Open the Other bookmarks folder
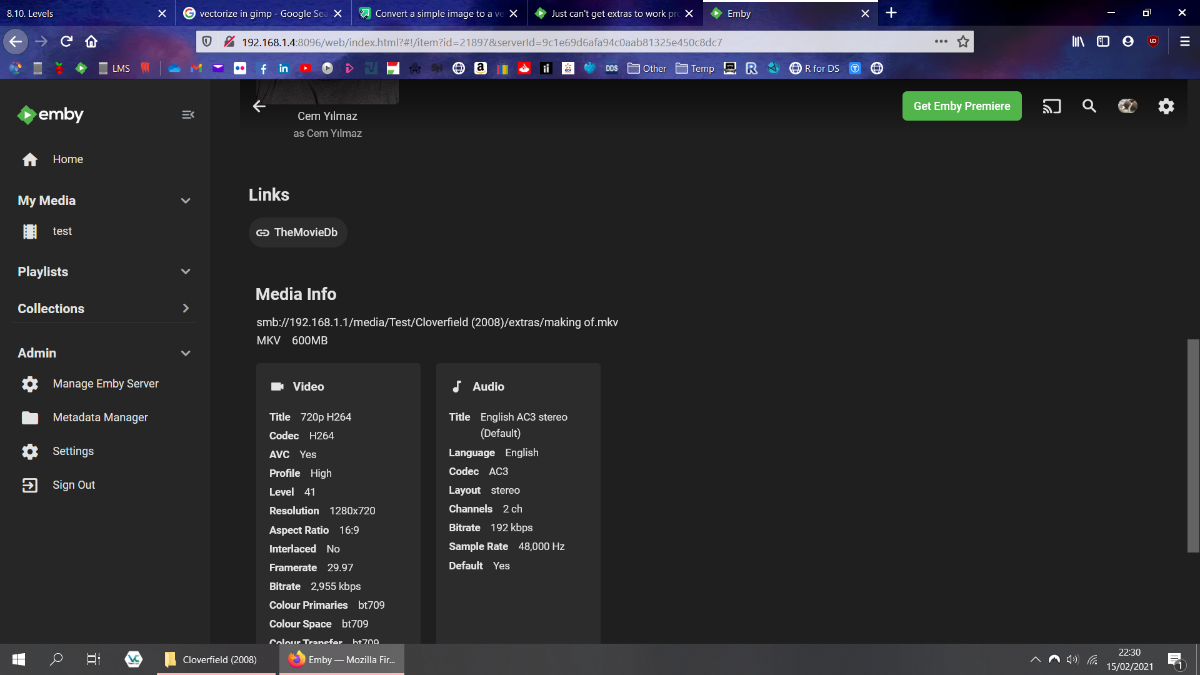The image size is (1200, 675). click(647, 68)
